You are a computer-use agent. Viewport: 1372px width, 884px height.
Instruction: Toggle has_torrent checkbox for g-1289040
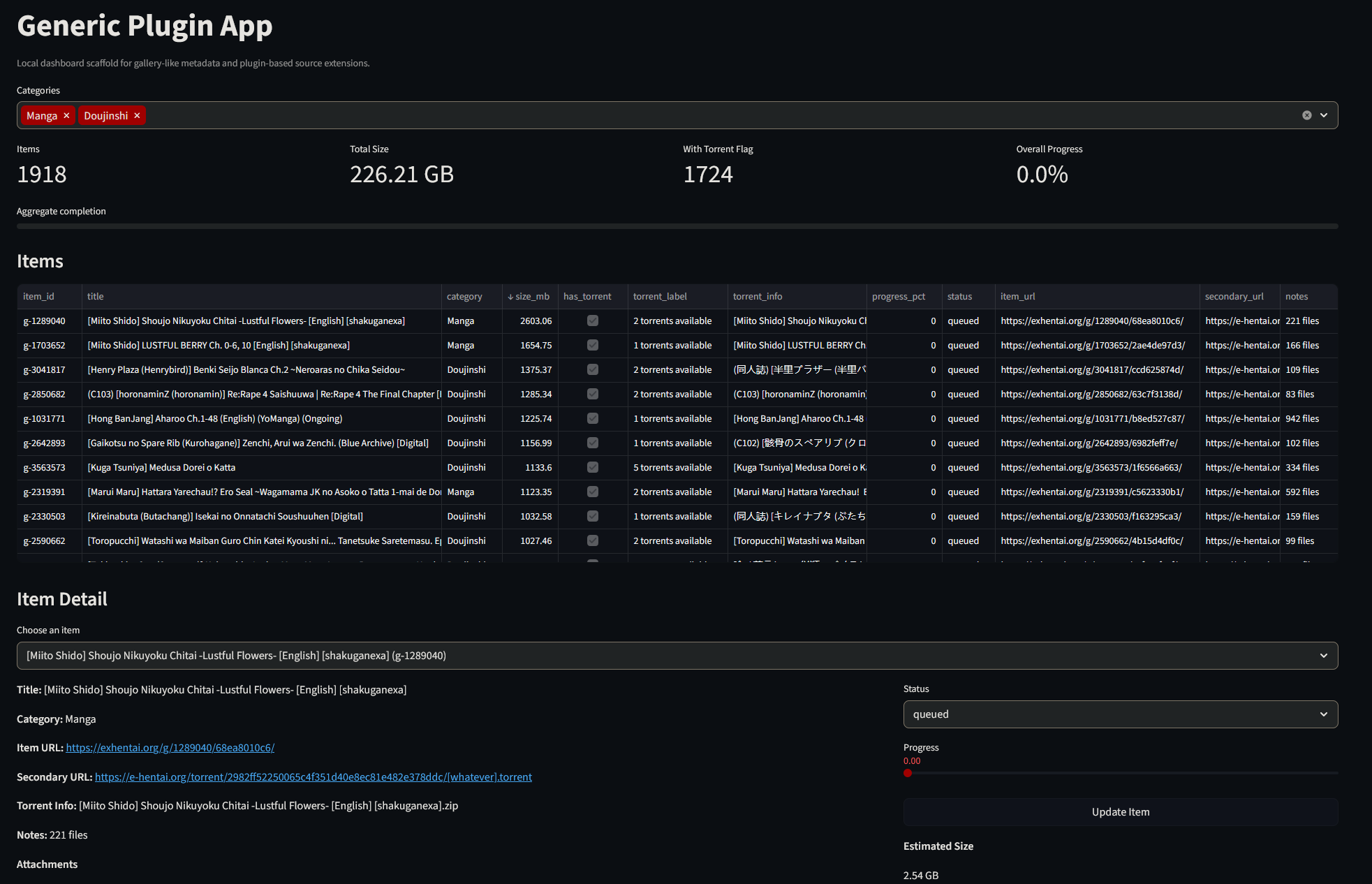[592, 321]
